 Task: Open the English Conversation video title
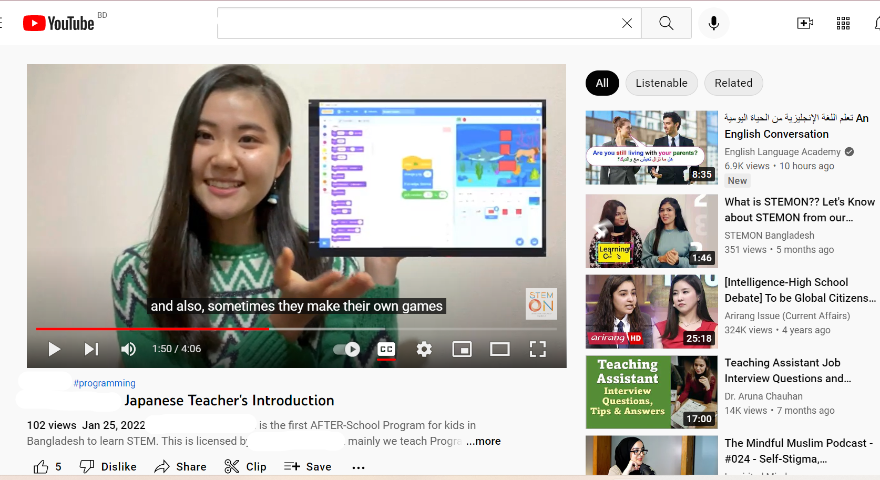(796, 126)
